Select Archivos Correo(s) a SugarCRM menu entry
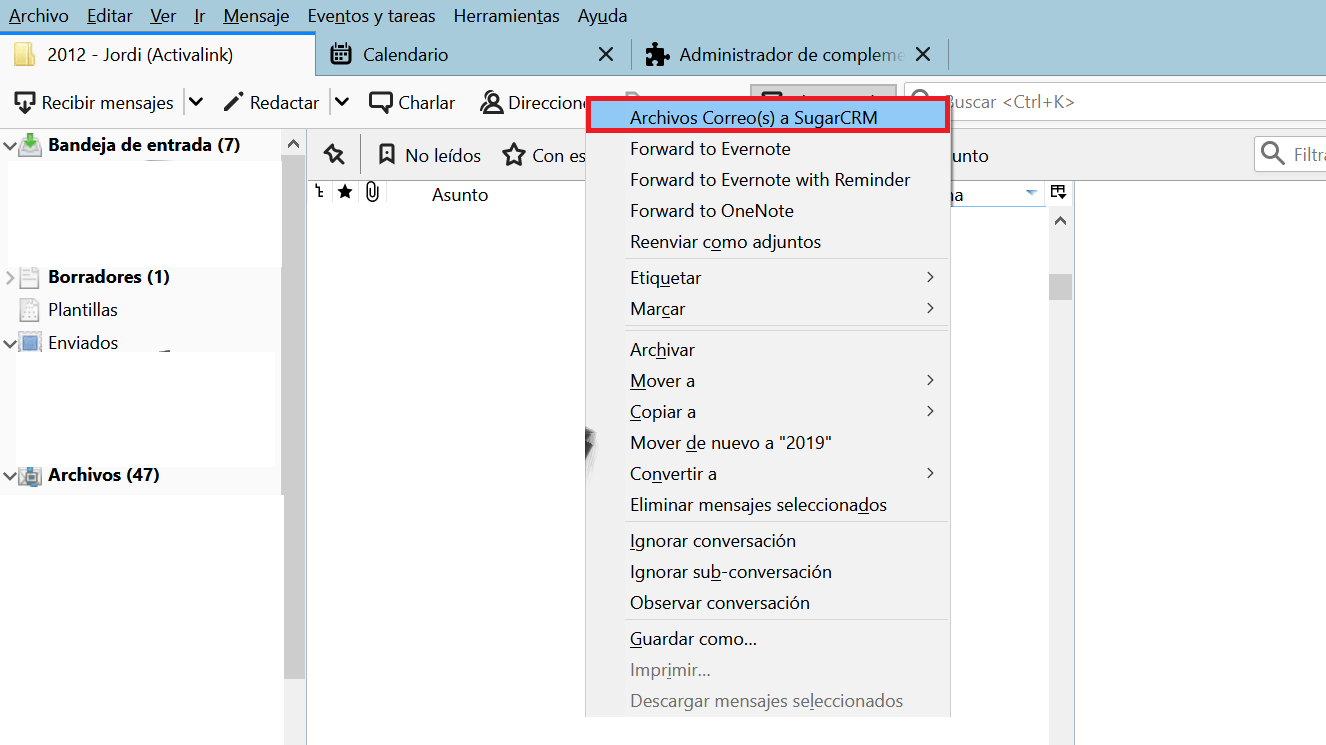 tap(753, 118)
